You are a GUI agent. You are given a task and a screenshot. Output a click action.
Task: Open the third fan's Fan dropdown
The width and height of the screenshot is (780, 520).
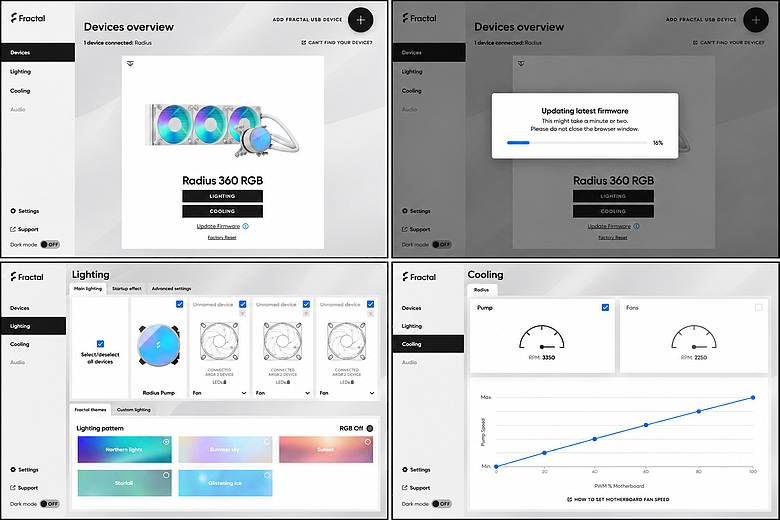tap(347, 393)
